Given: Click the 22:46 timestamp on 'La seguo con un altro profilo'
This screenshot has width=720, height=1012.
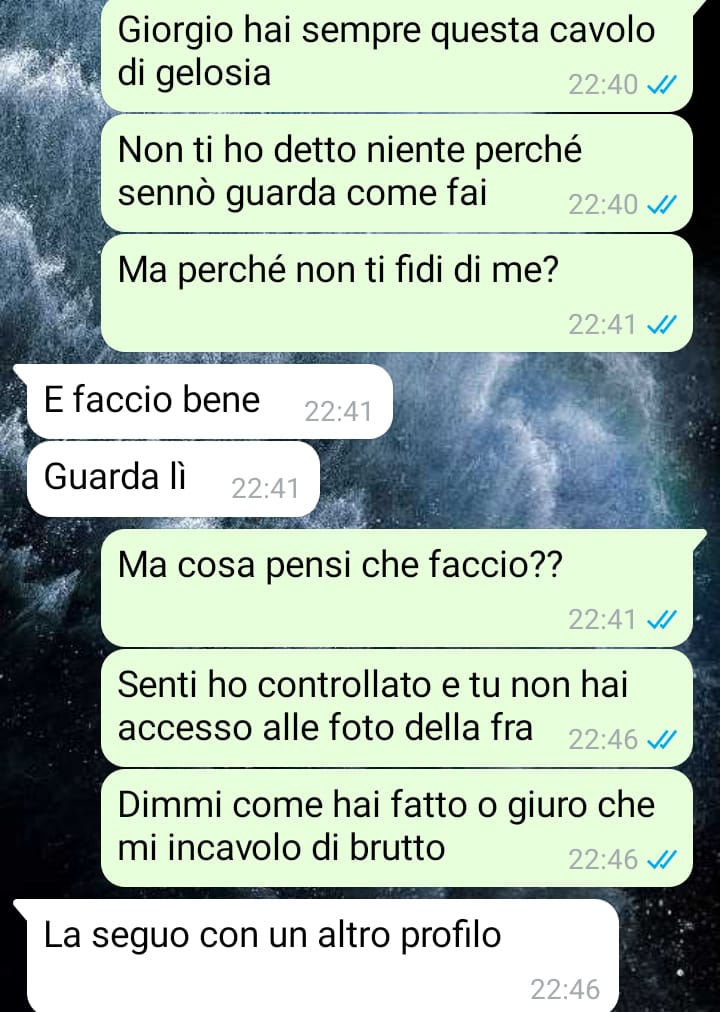Looking at the screenshot, I should tap(565, 989).
